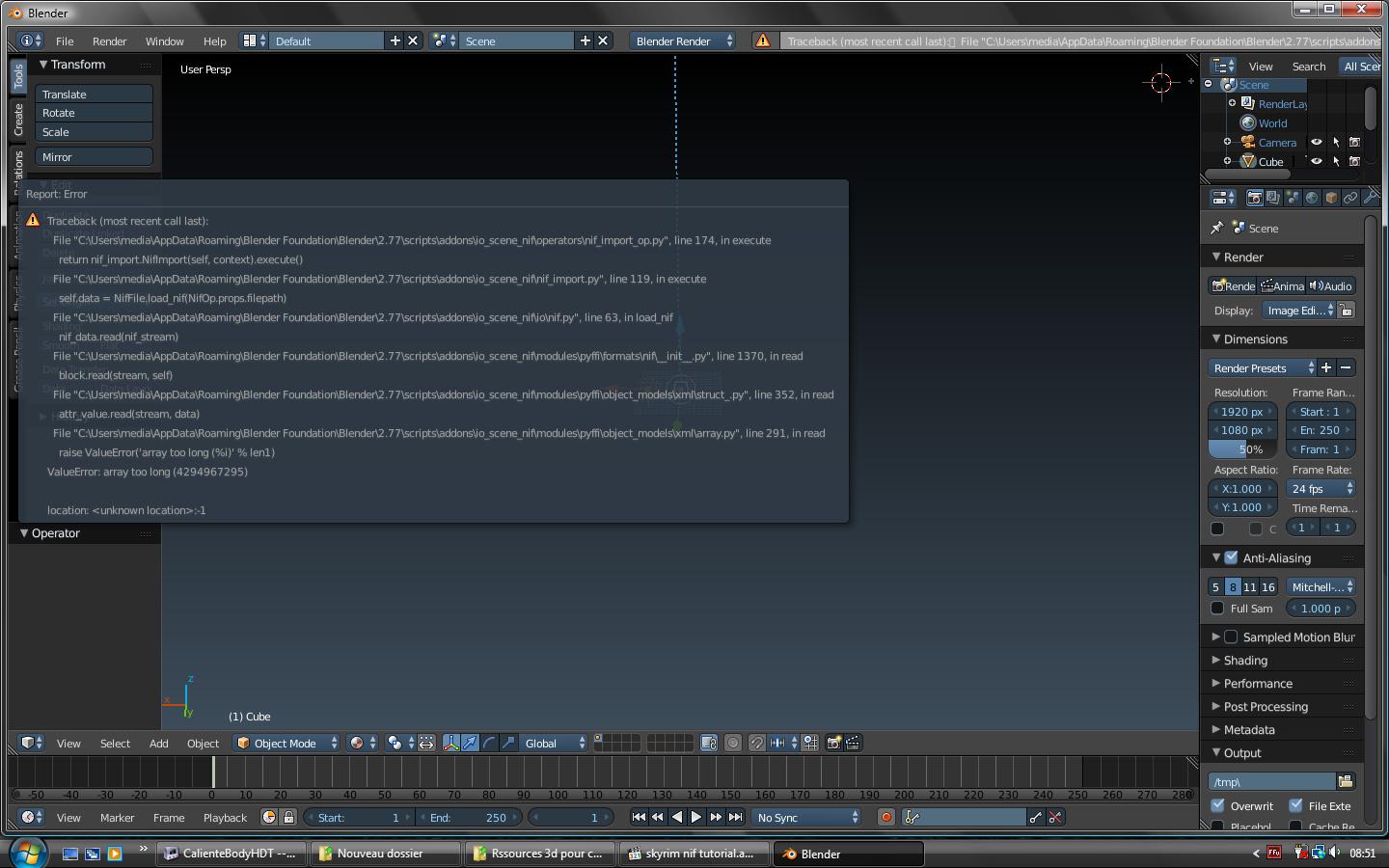This screenshot has height=868, width=1389.
Task: Click the file browser icon for output path
Action: pos(1346,781)
